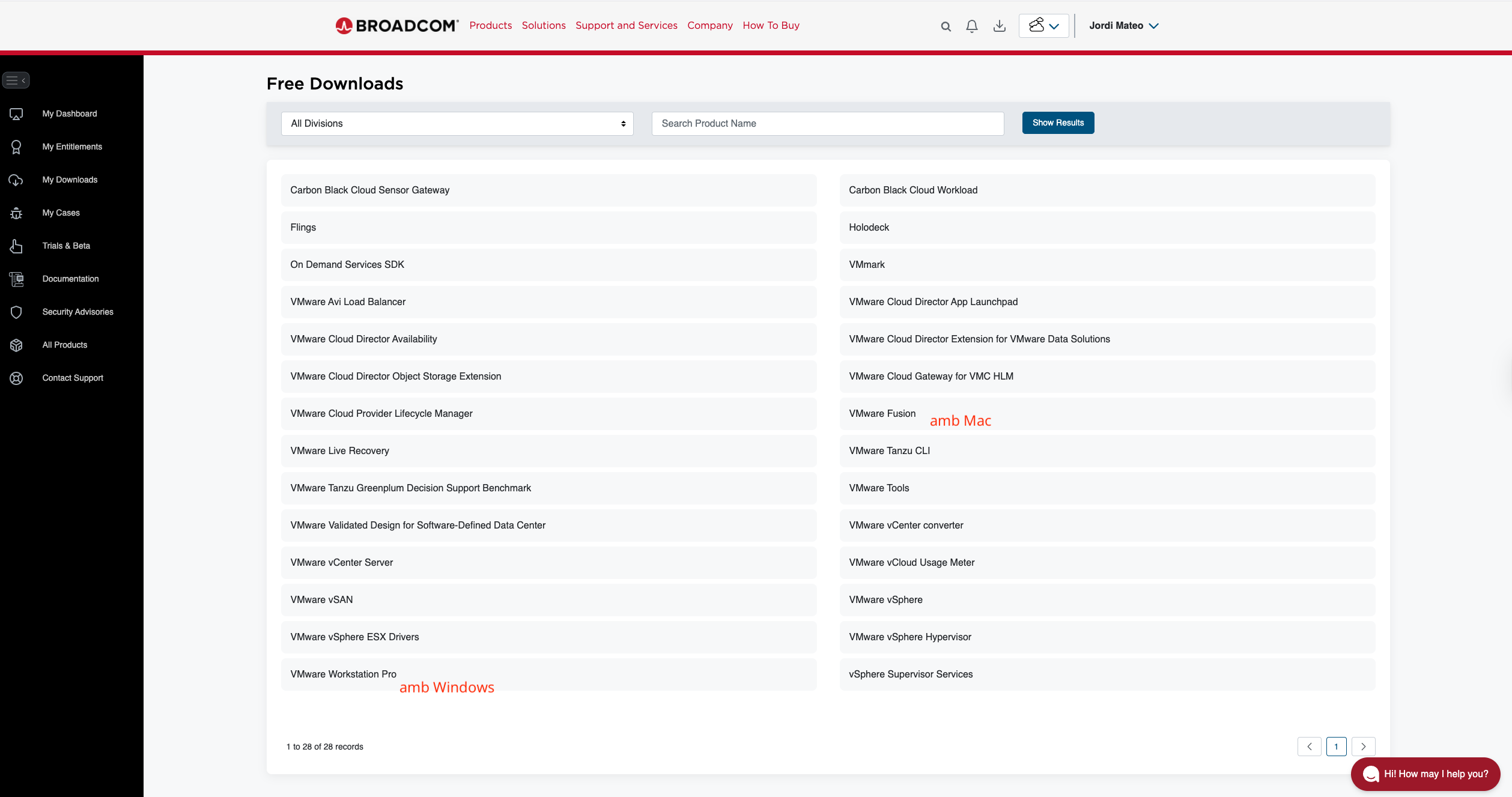Open the Solutions menu

pos(544,26)
